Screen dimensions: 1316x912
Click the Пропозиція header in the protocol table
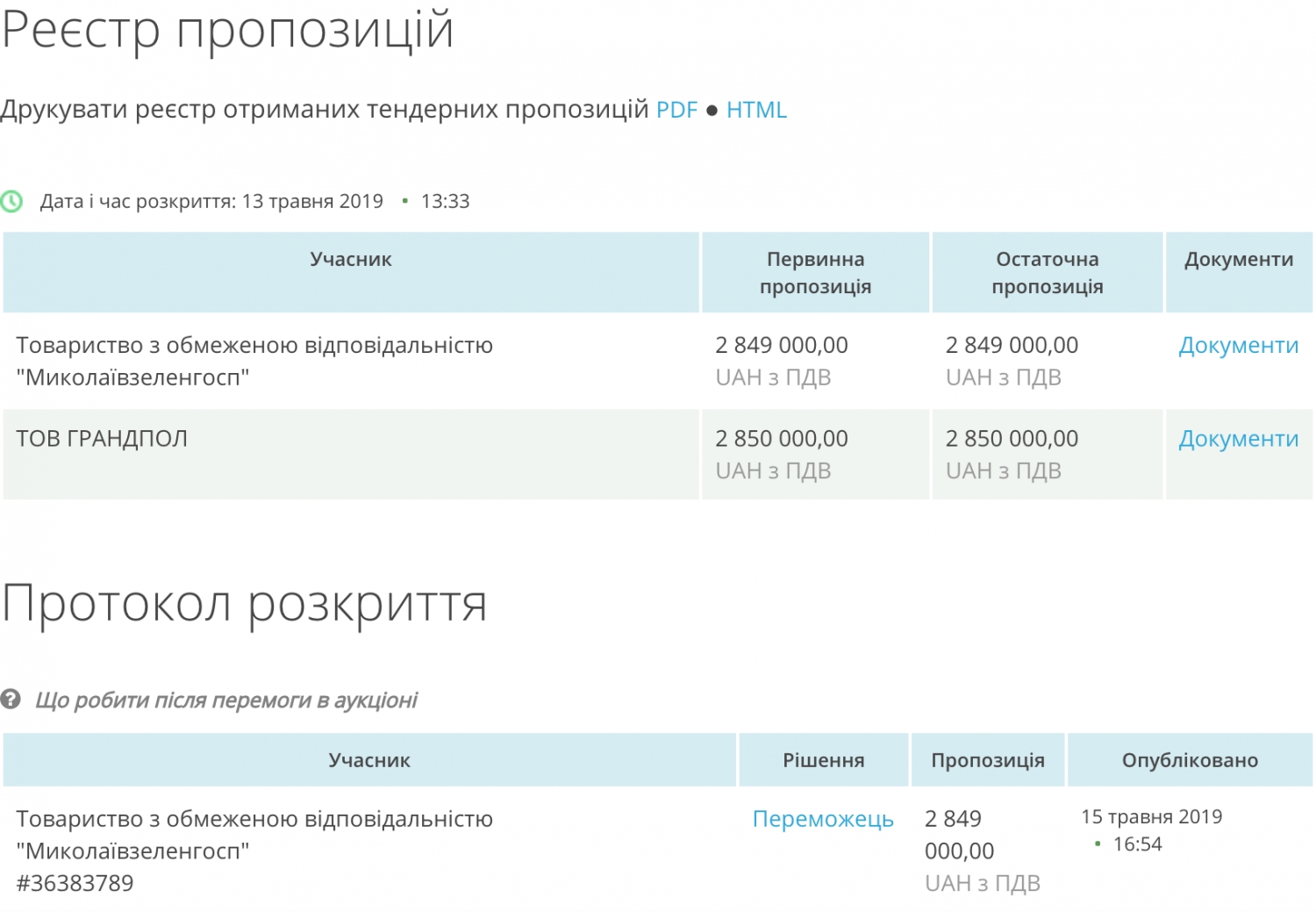click(x=988, y=760)
